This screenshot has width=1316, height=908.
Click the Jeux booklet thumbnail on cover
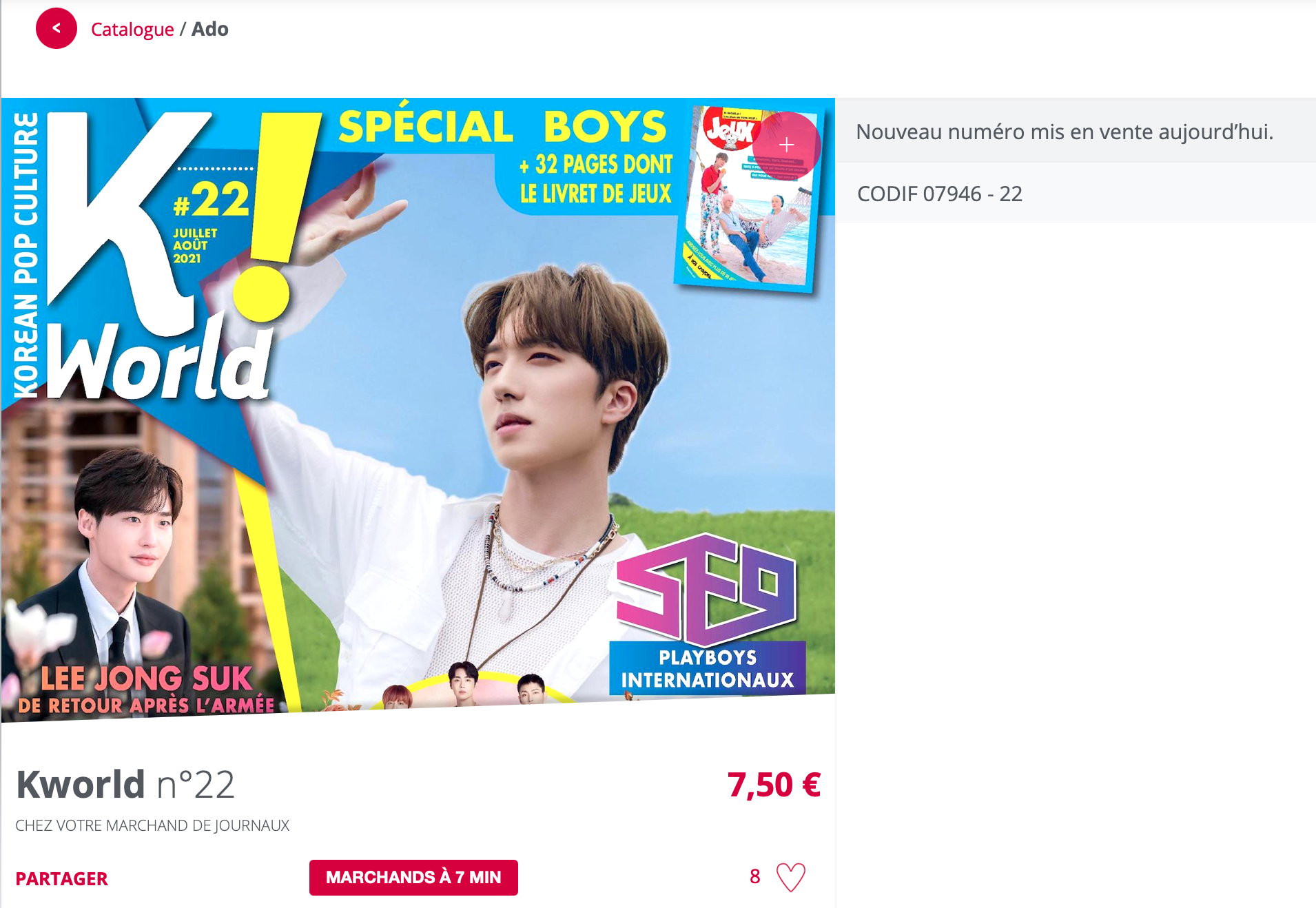(x=748, y=198)
